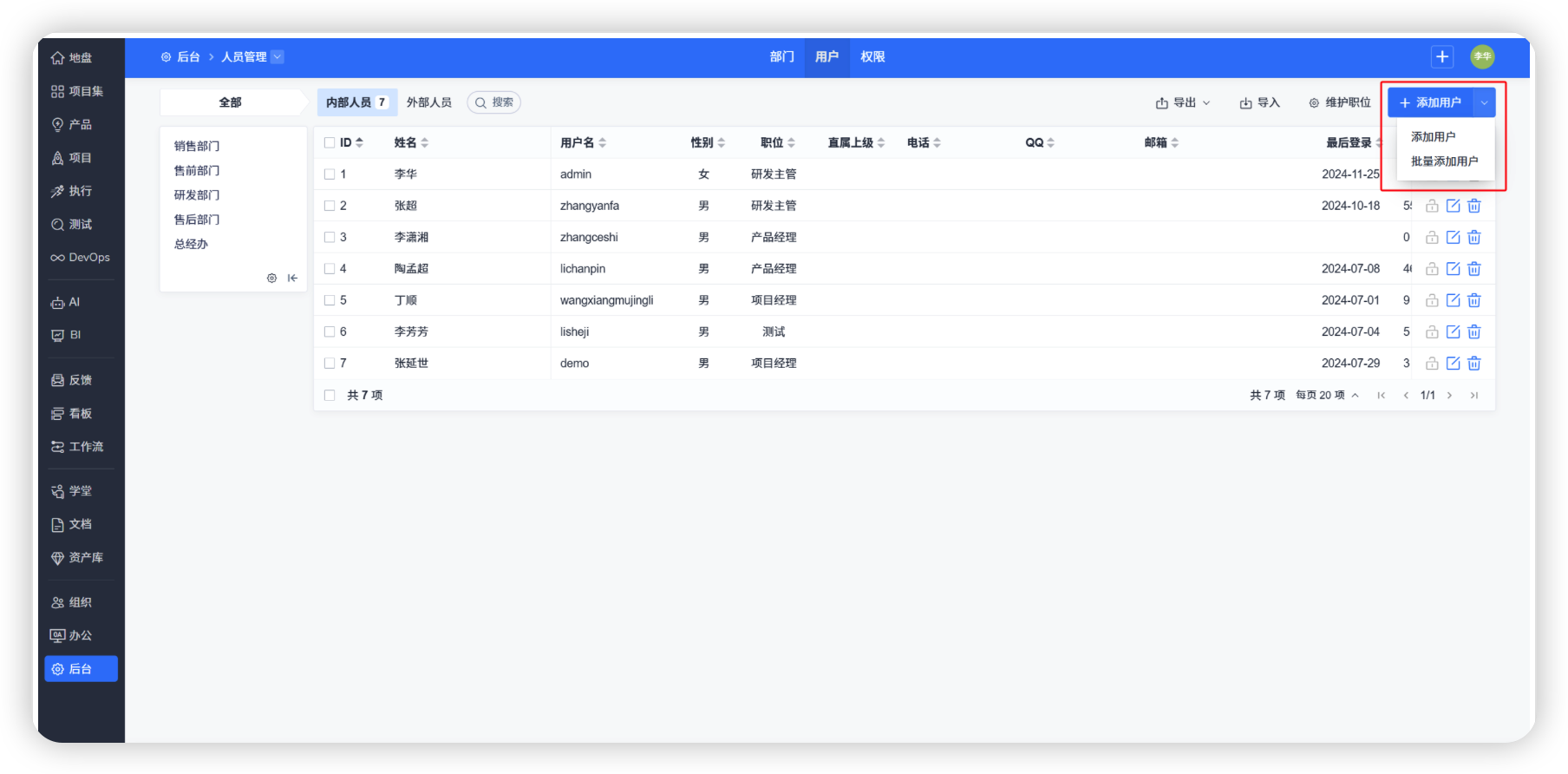This screenshot has height=774, width=1568.
Task: Sort by the 用户名 column
Action: pyautogui.click(x=583, y=142)
